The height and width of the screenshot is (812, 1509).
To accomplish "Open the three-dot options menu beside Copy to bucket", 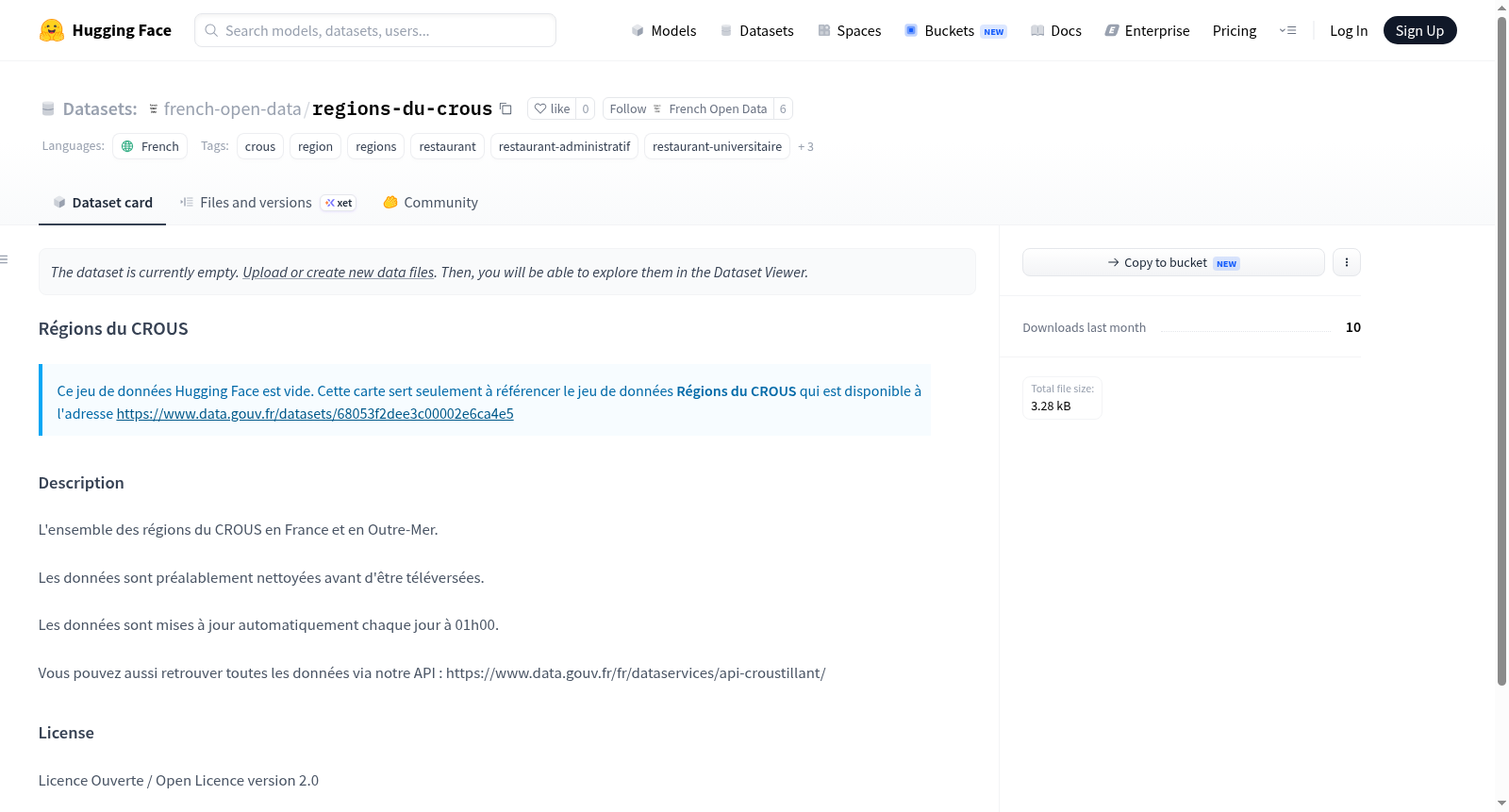I will coord(1347,262).
